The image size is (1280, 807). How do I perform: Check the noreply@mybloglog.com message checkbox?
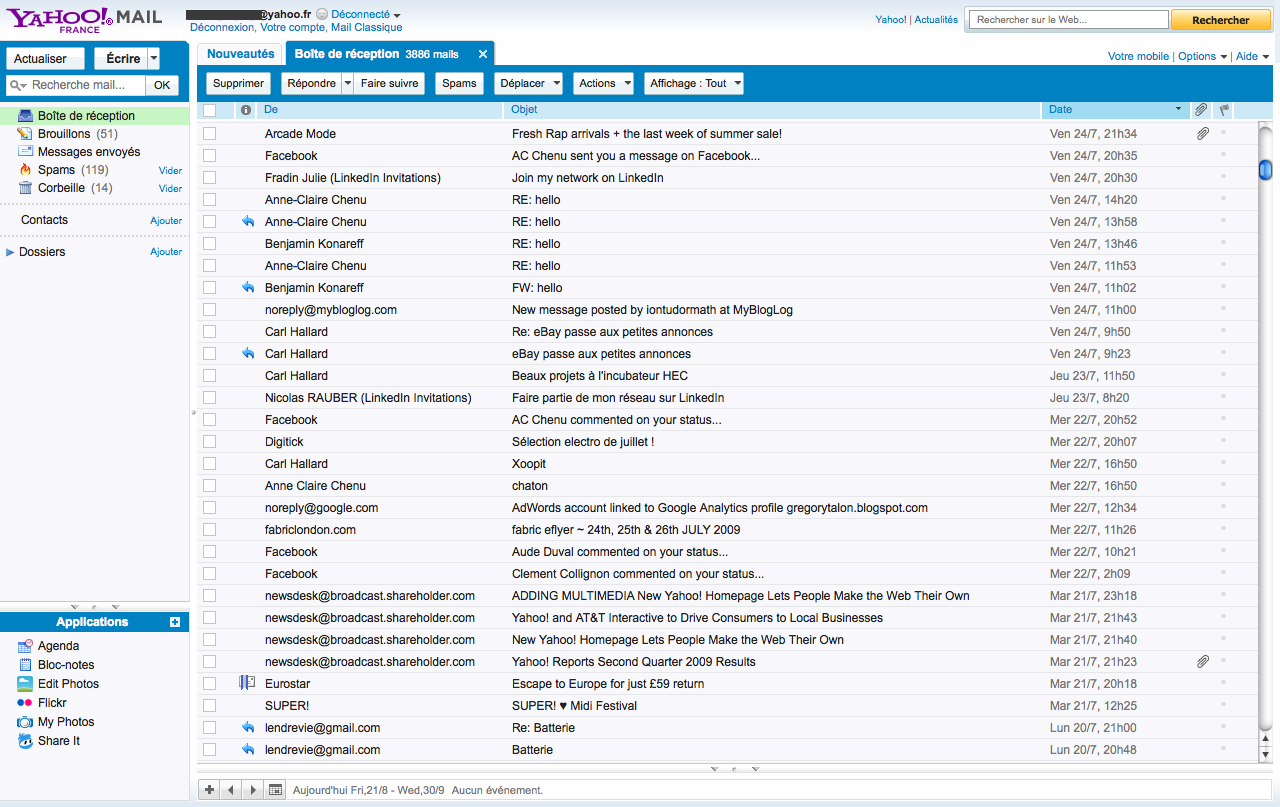coord(209,310)
